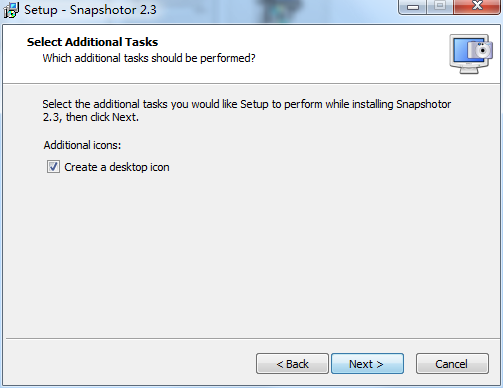Click the instruction paragraph mentioning Snapshotor 2.3
This screenshot has height=388, width=503.
[x=247, y=111]
